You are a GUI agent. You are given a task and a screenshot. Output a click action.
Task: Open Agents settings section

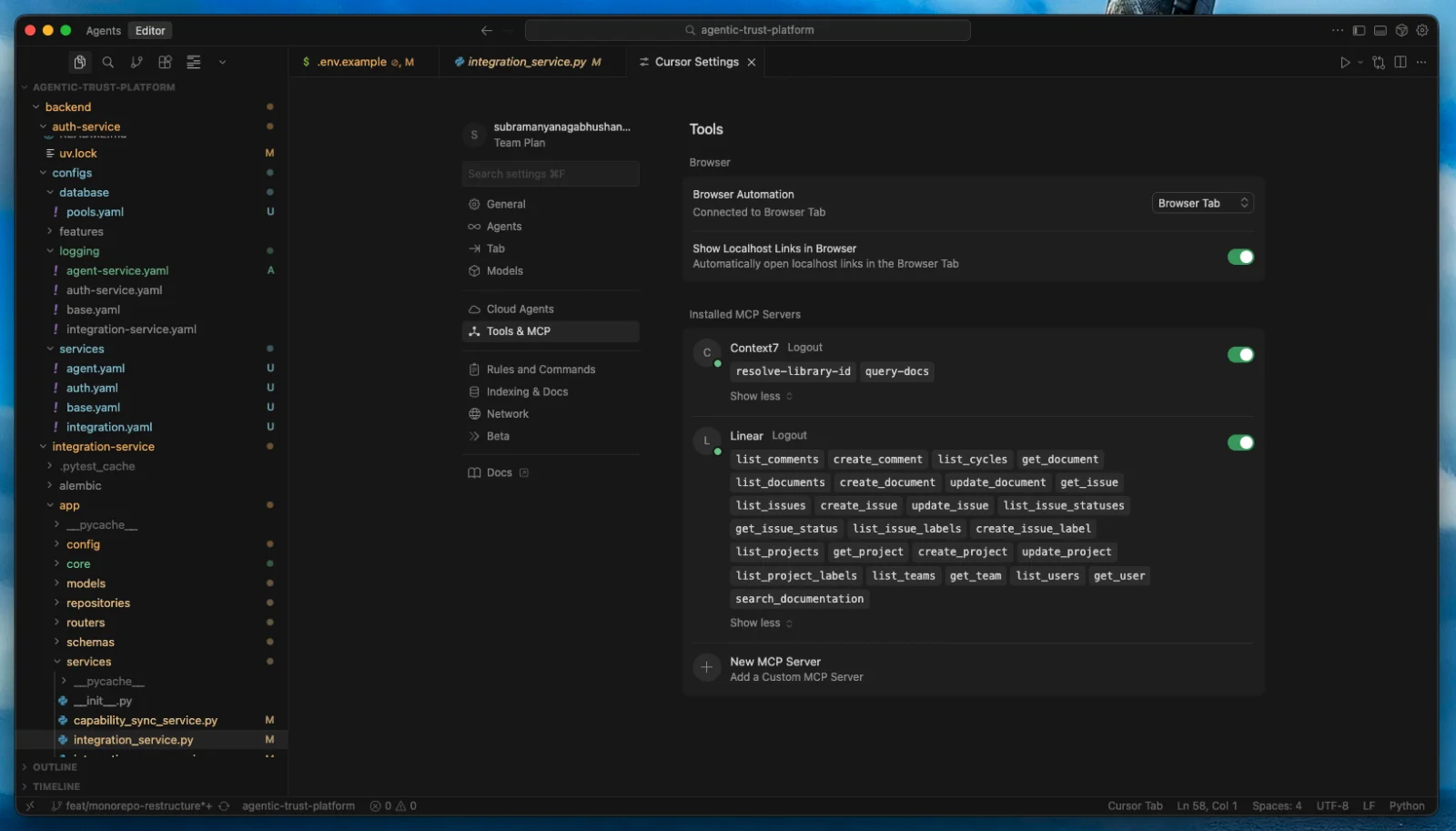551,227
